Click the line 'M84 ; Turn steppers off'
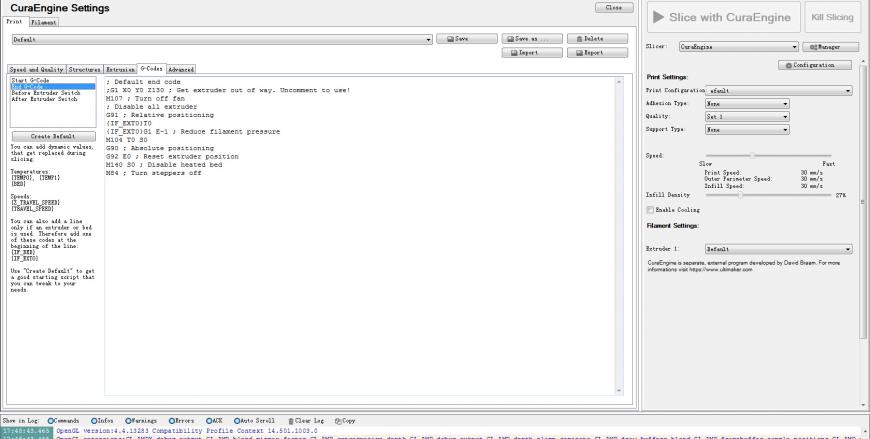 [x=153, y=173]
